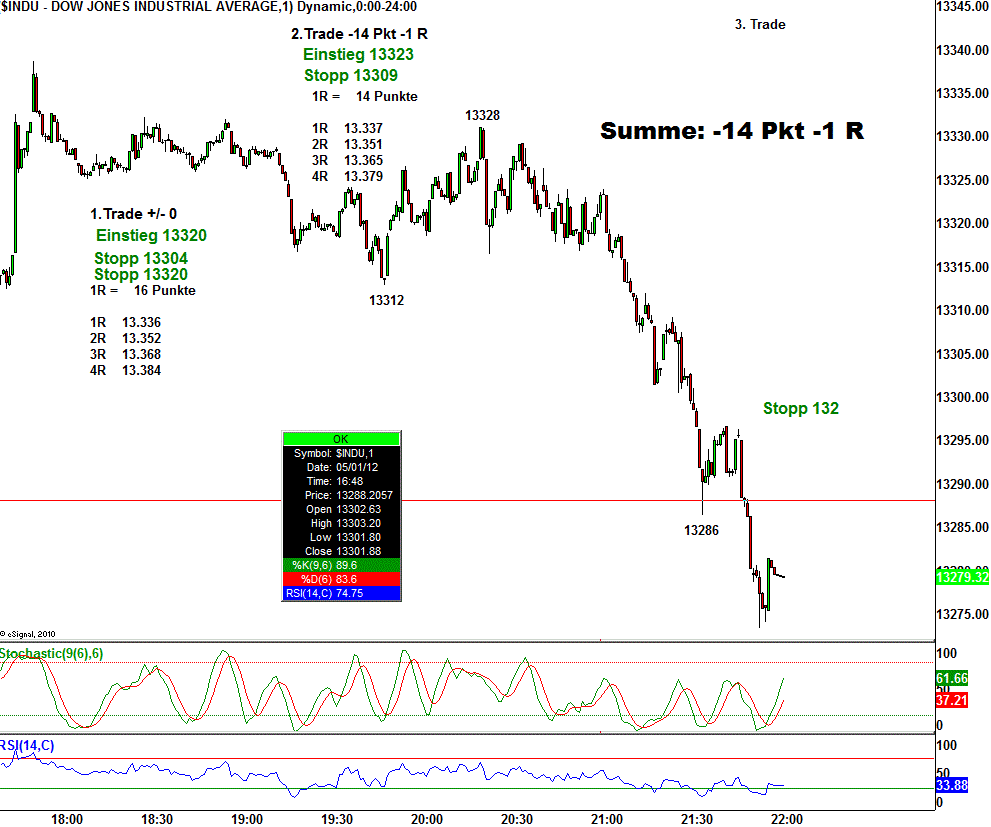Select the 'Summe: -14 Pkt -1 R' annotation

(731, 131)
